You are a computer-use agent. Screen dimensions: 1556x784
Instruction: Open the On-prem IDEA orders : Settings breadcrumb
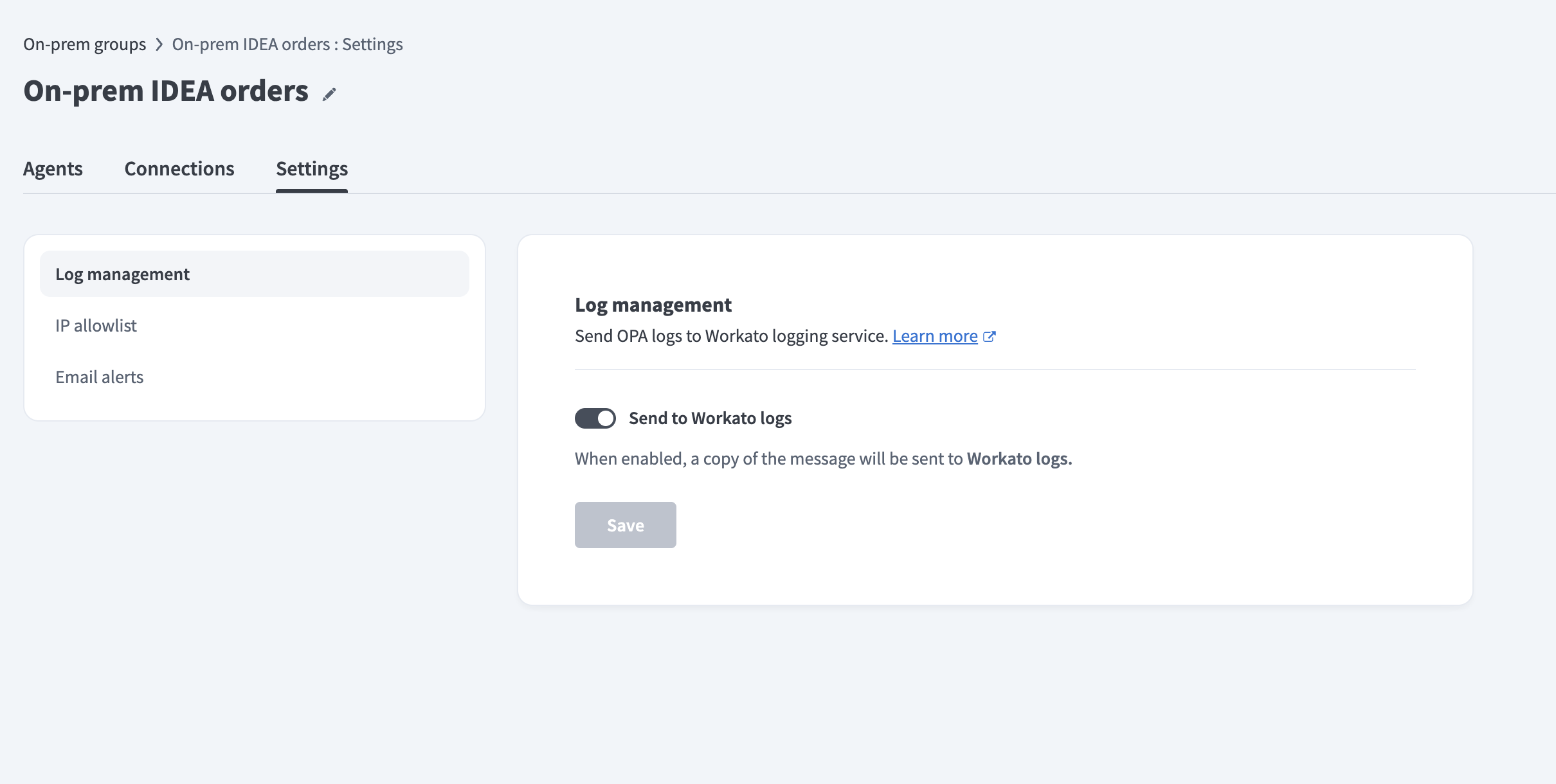click(287, 44)
